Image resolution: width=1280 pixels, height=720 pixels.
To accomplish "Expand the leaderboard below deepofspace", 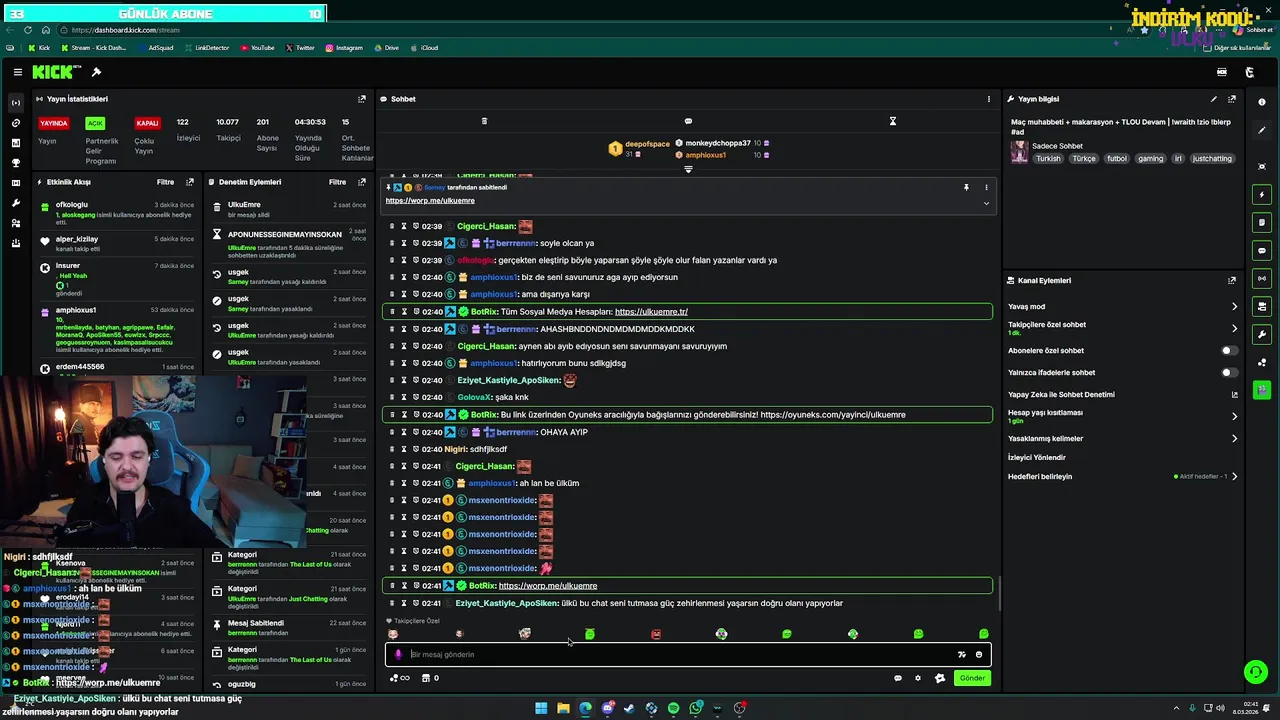I will click(688, 169).
